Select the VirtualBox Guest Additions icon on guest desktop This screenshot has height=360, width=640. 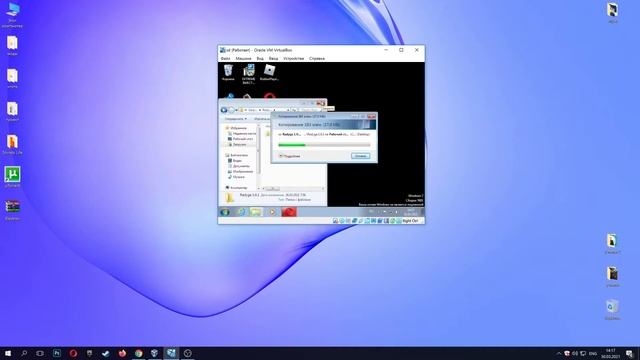pyautogui.click(x=249, y=74)
